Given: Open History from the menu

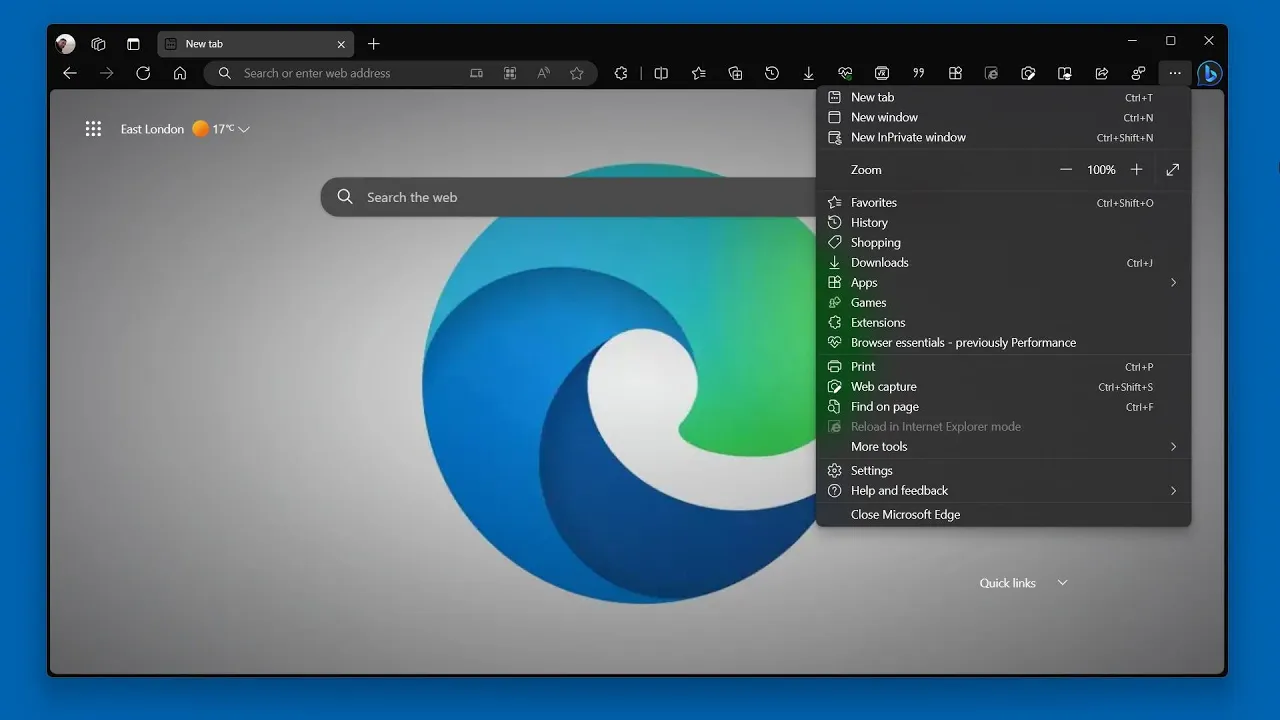Looking at the screenshot, I should click(1003, 222).
